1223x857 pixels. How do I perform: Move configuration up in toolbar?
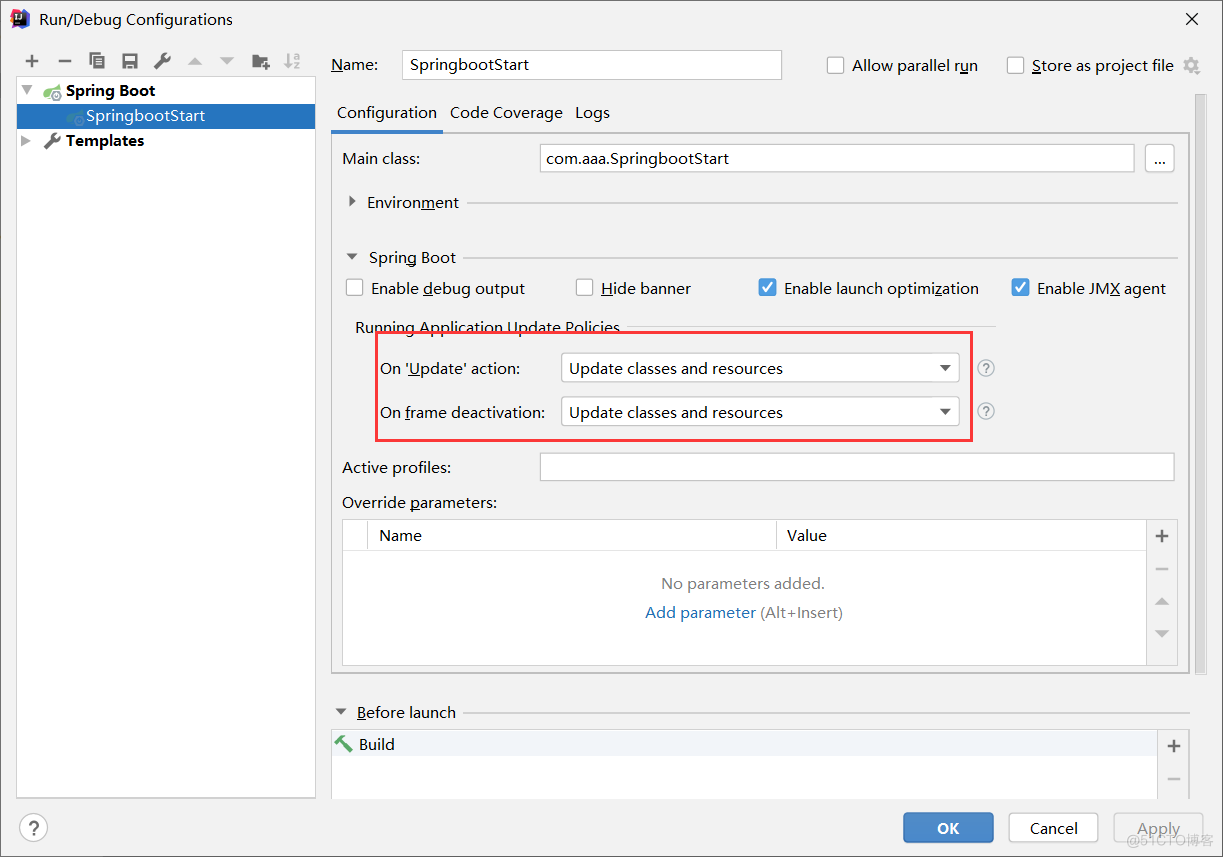click(195, 62)
